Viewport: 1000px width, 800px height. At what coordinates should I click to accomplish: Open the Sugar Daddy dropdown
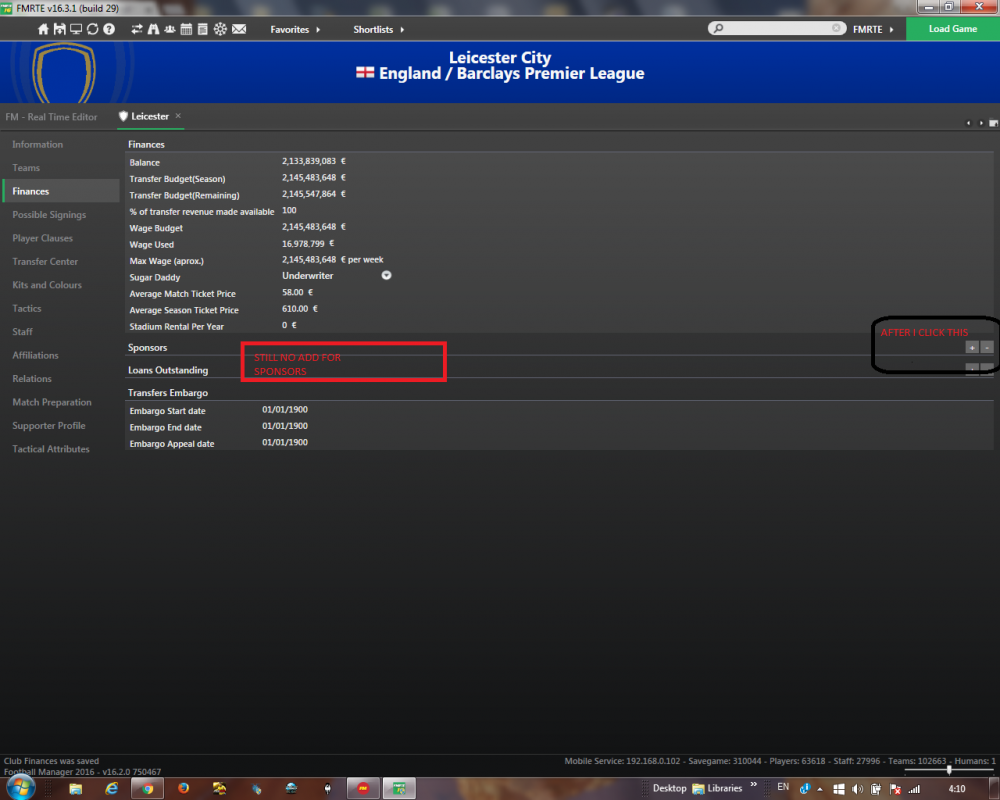(386, 276)
